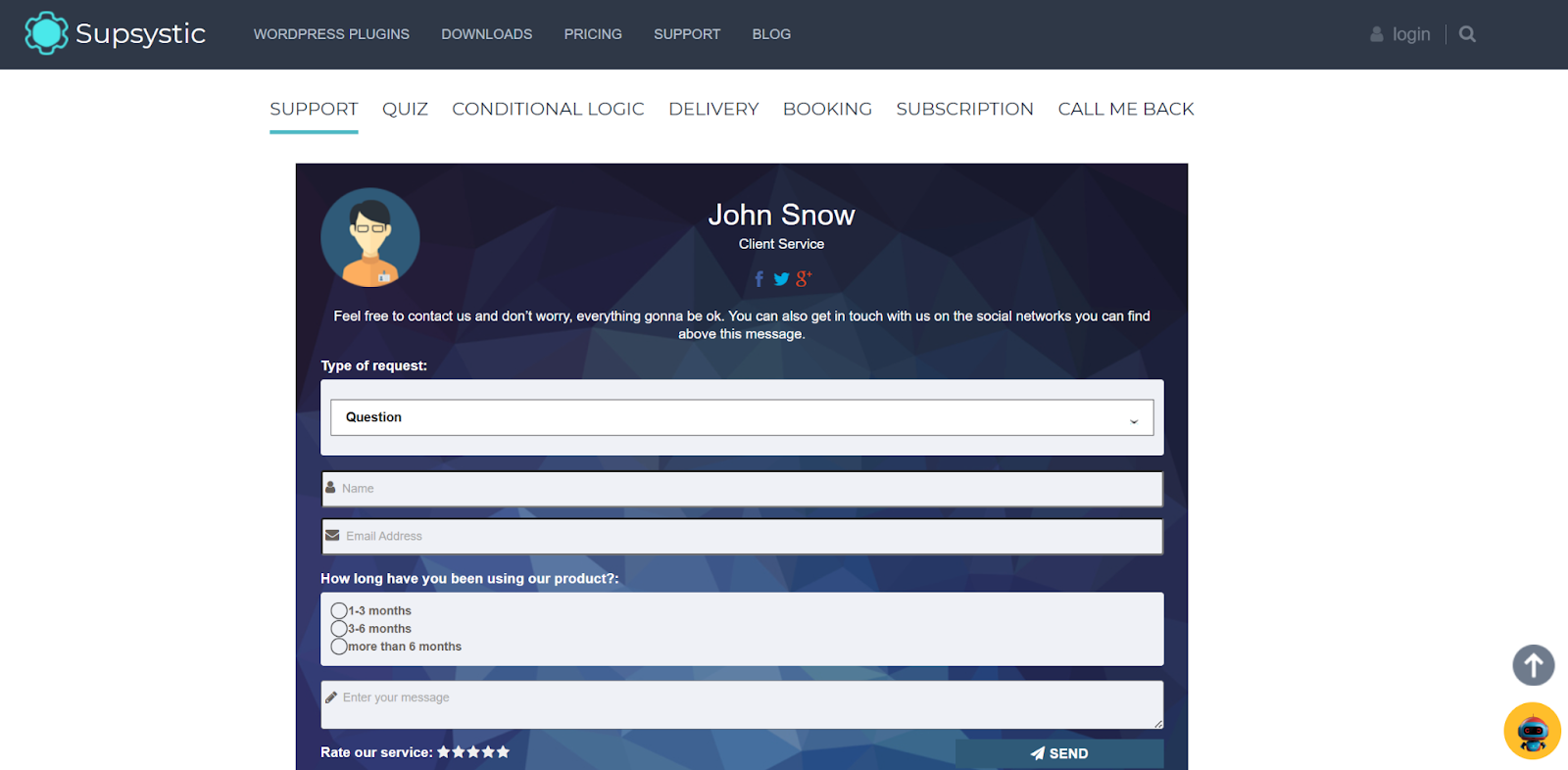Open the search magnifier icon

point(1467,34)
